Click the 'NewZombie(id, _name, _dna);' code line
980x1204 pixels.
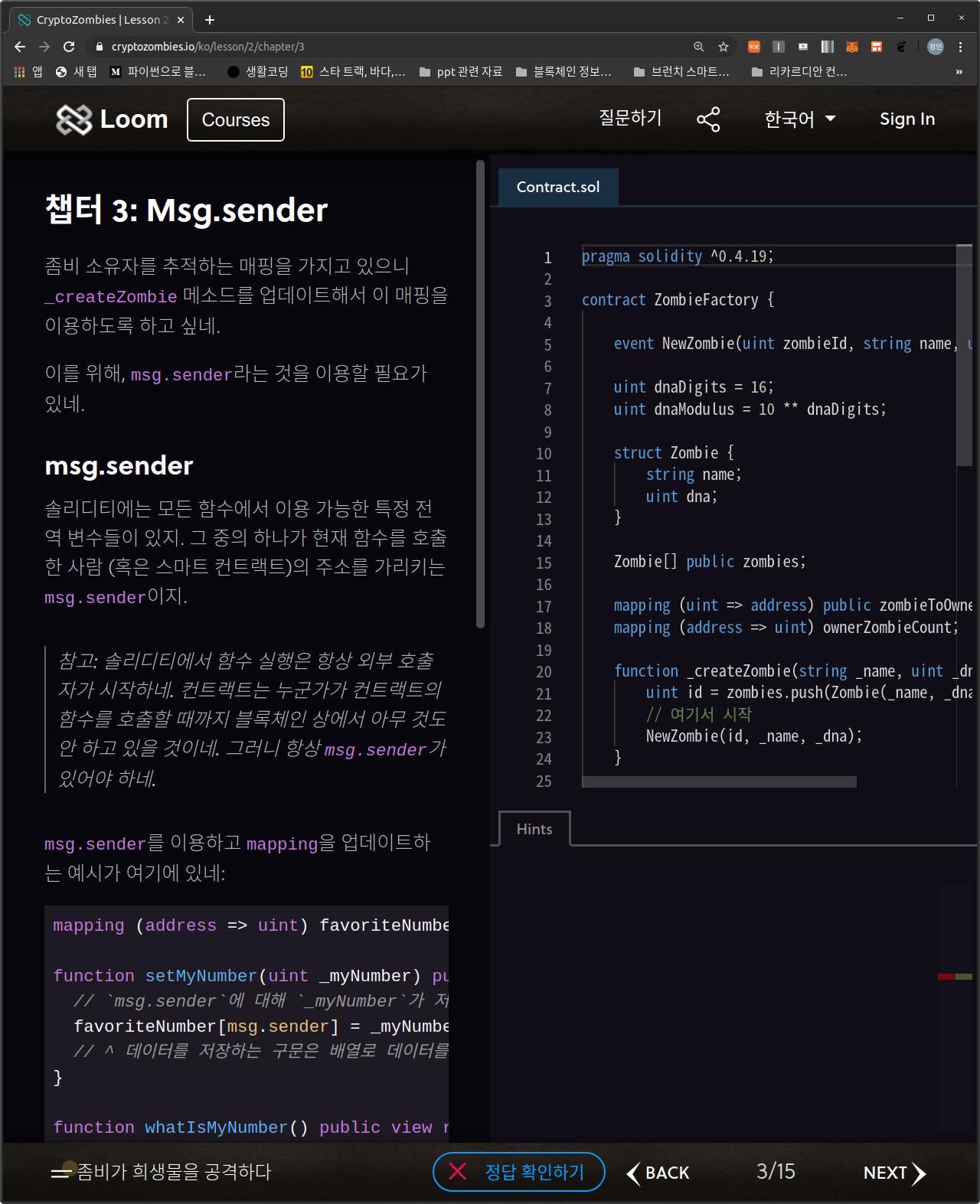click(x=754, y=736)
